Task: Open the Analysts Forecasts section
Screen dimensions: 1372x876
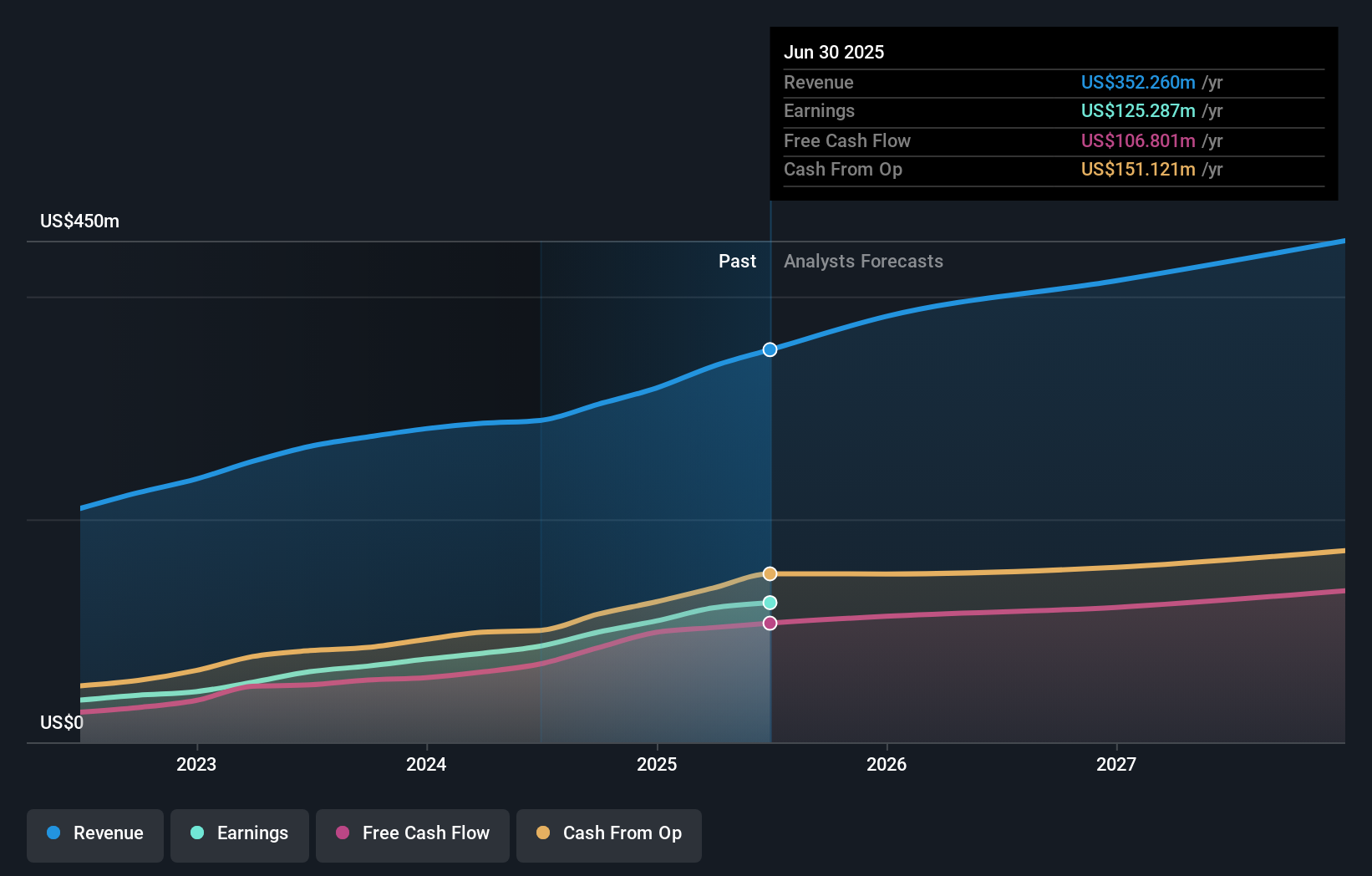Action: 863,261
